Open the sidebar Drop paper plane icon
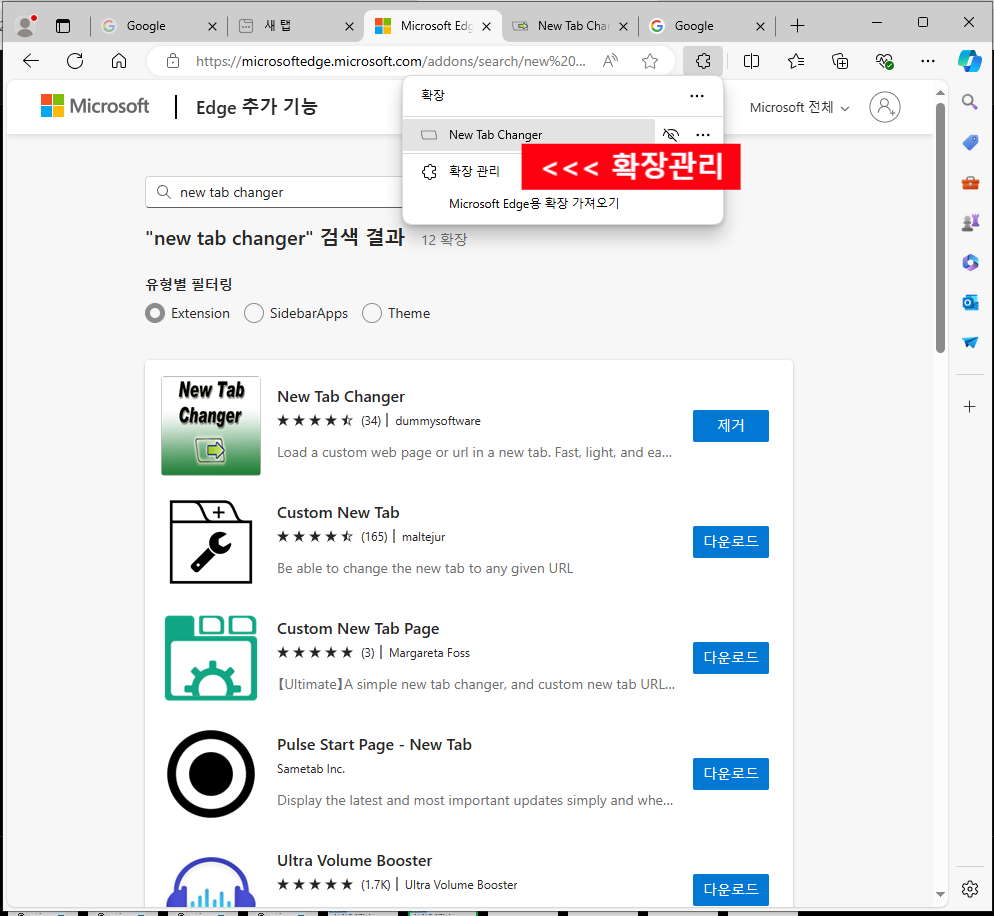The image size is (994, 916). (969, 342)
